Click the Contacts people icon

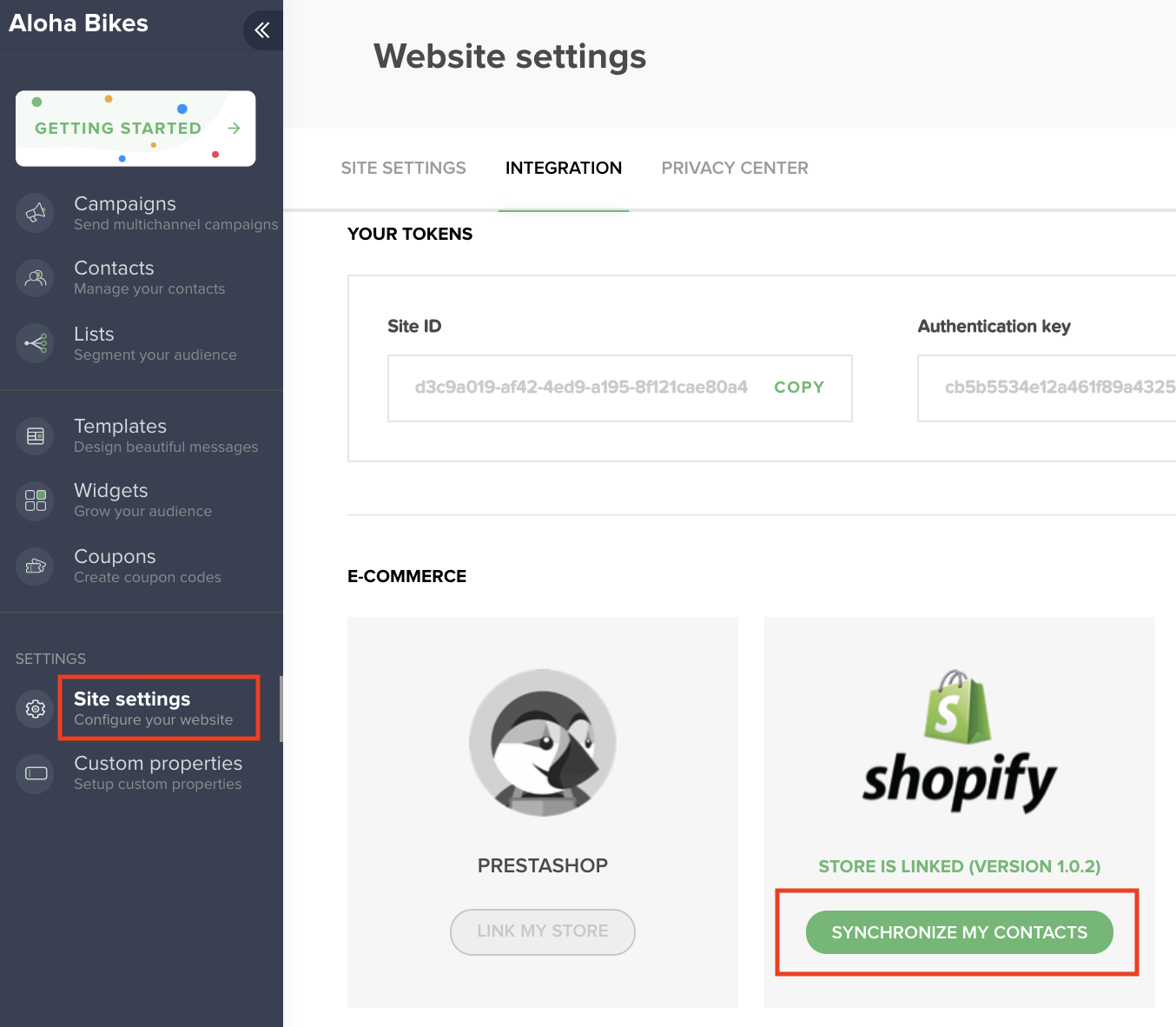36,278
